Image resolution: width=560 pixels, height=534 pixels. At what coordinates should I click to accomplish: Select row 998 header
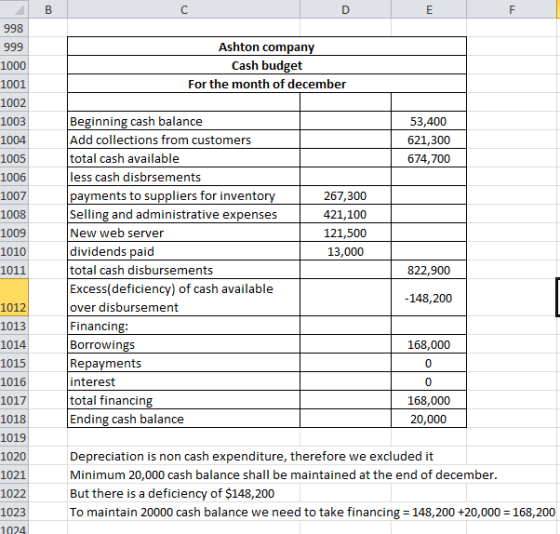coord(14,28)
